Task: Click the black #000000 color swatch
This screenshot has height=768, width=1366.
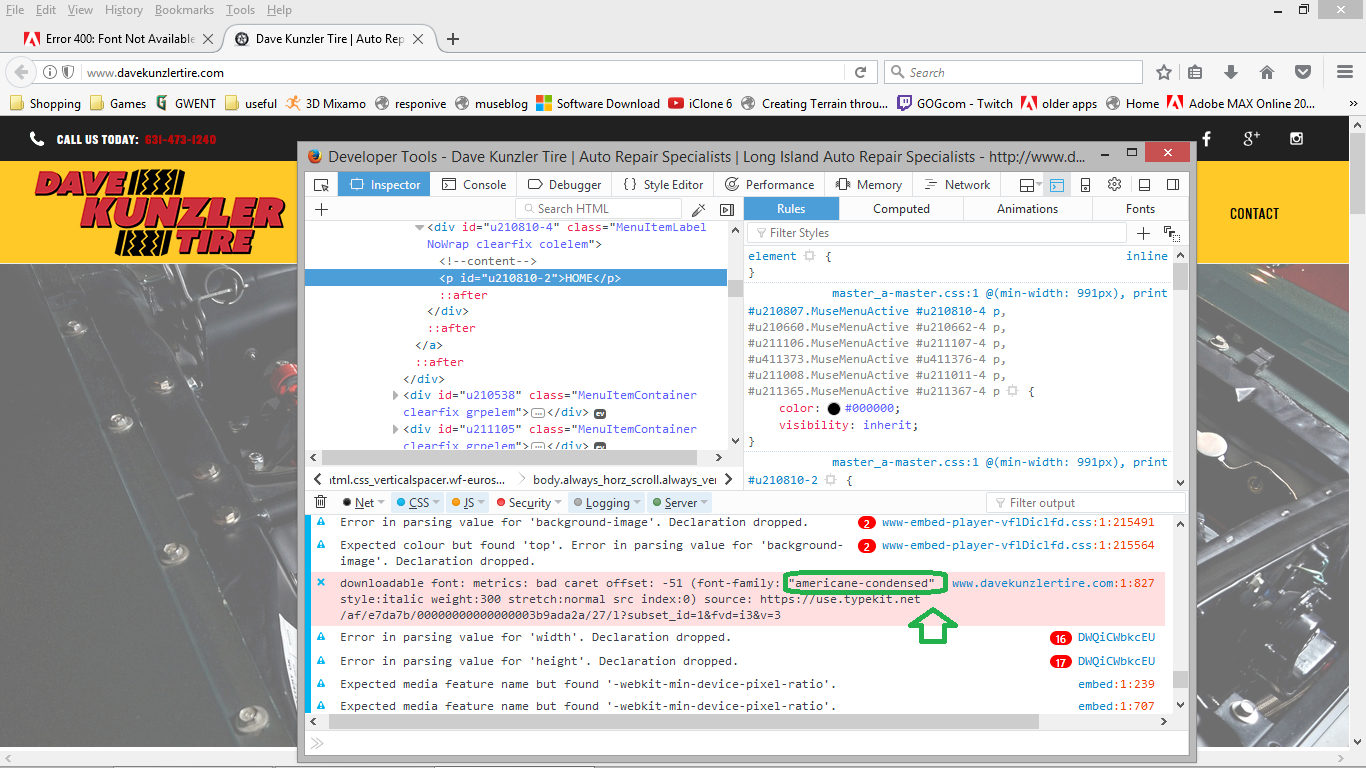Action: 835,408
